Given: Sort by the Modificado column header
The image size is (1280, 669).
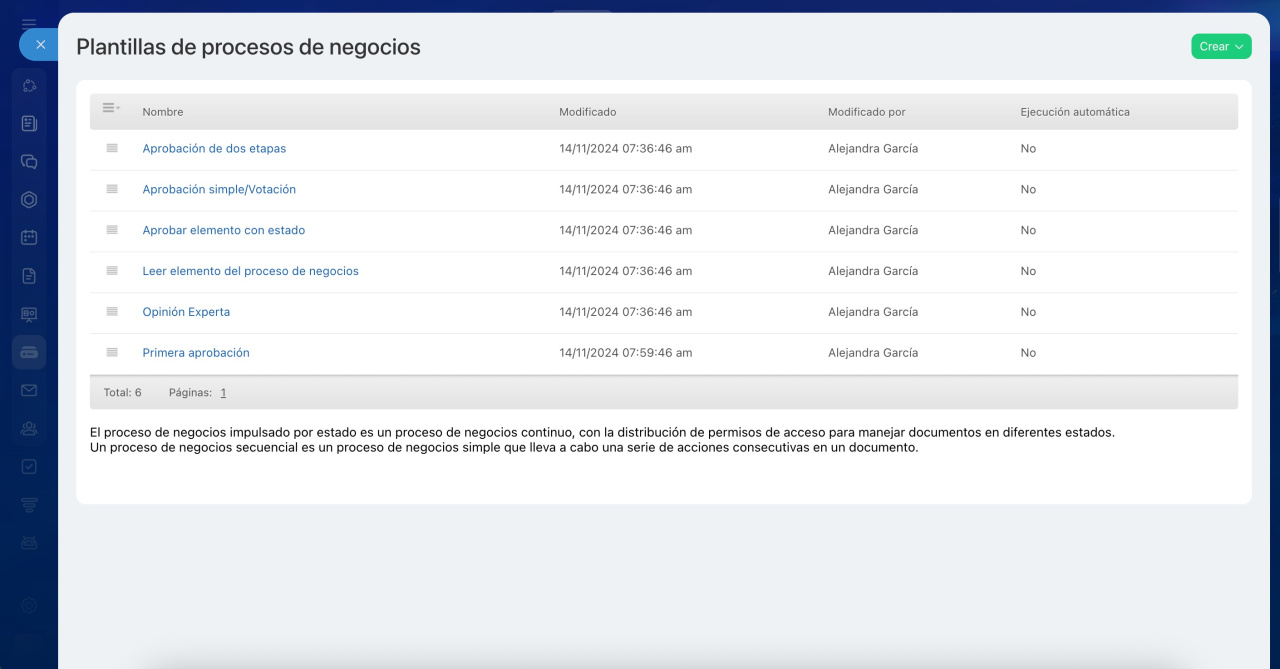Looking at the screenshot, I should (x=587, y=112).
